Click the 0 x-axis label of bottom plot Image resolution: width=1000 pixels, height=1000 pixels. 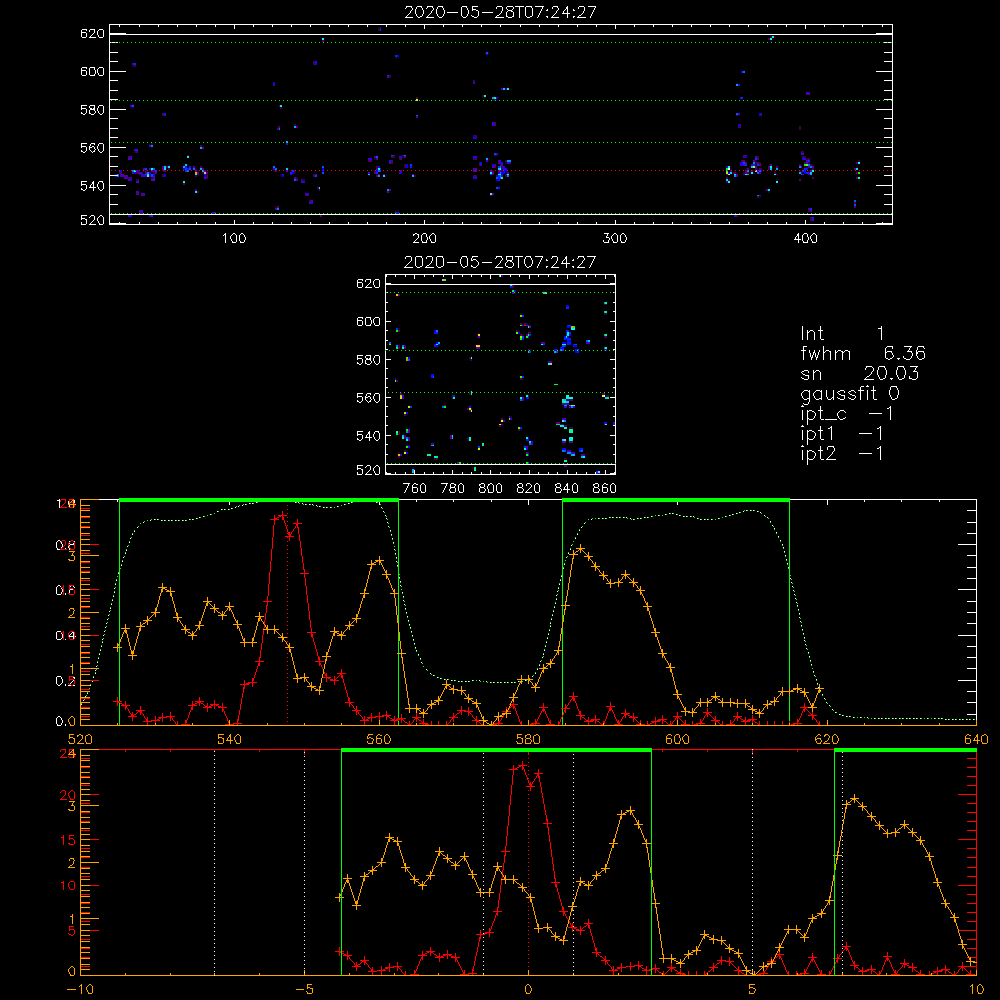[528, 989]
